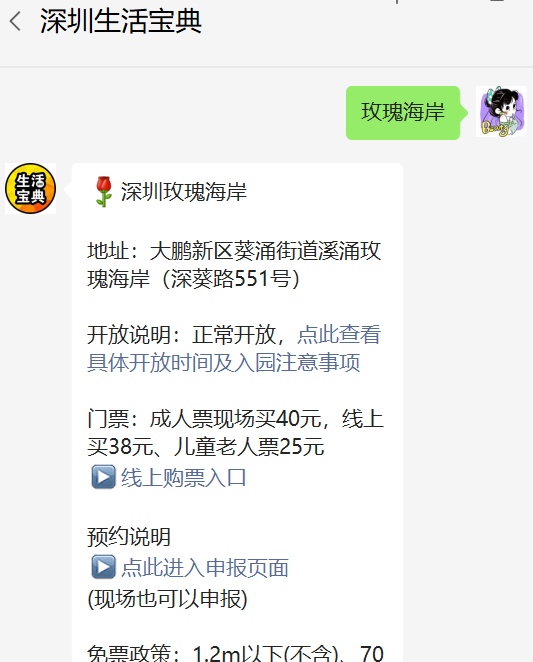Click the 深葵路551号 address text
533x662 pixels.
[231, 279]
